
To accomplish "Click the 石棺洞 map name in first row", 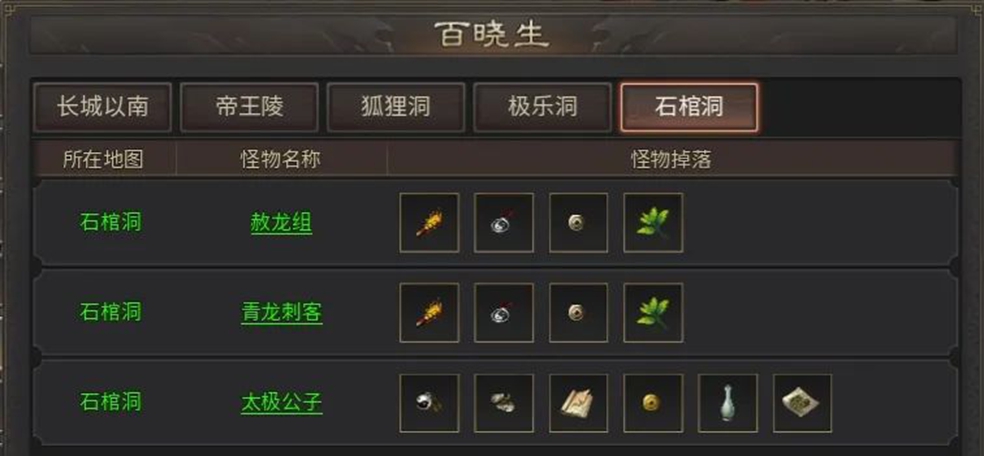I will [x=111, y=222].
